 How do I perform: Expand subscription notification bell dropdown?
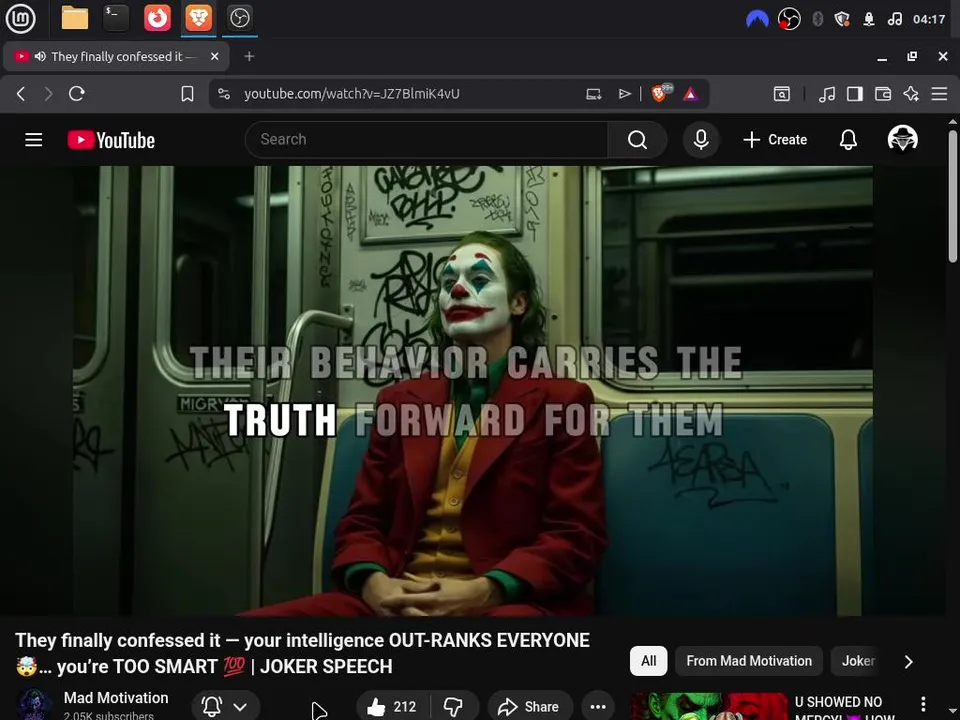coord(224,707)
